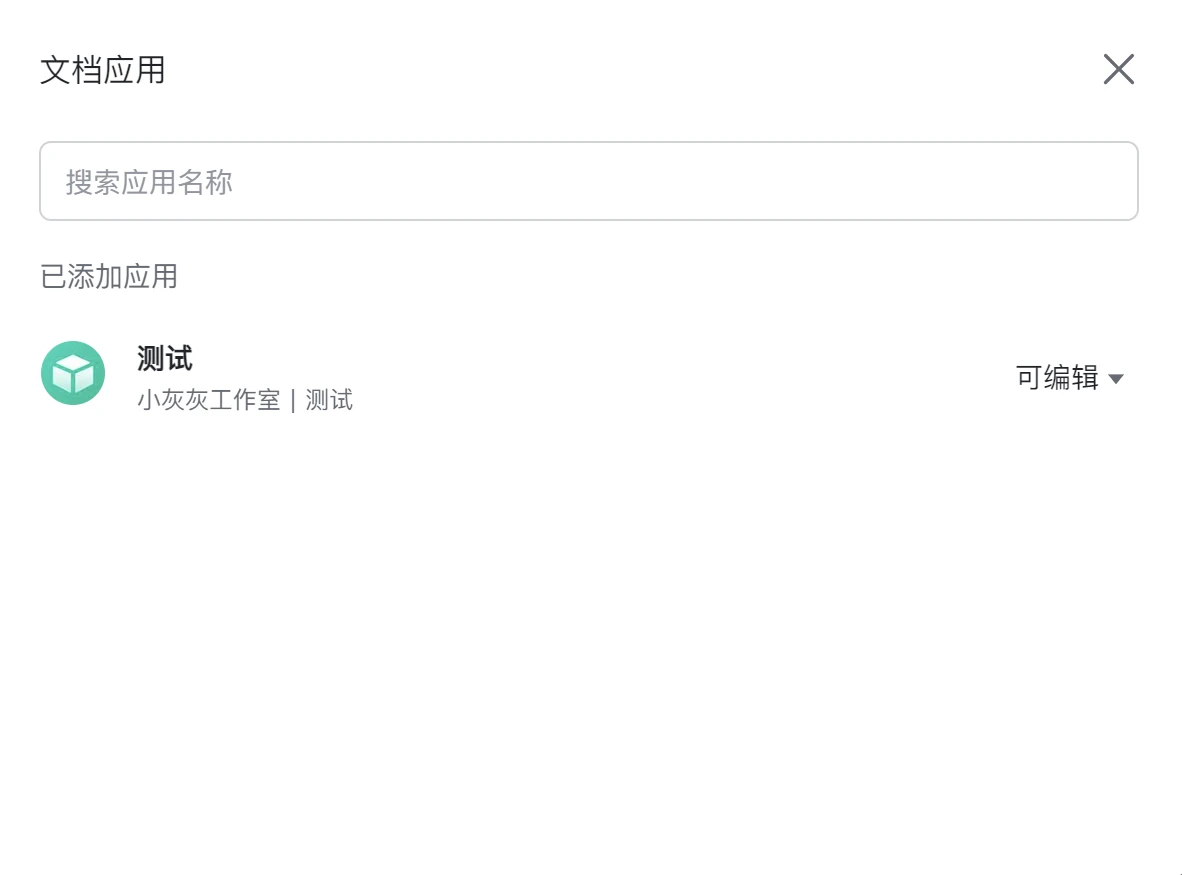Click the 小灰灰工作室 developer text
Viewport: 1182px width, 875px height.
(x=209, y=399)
